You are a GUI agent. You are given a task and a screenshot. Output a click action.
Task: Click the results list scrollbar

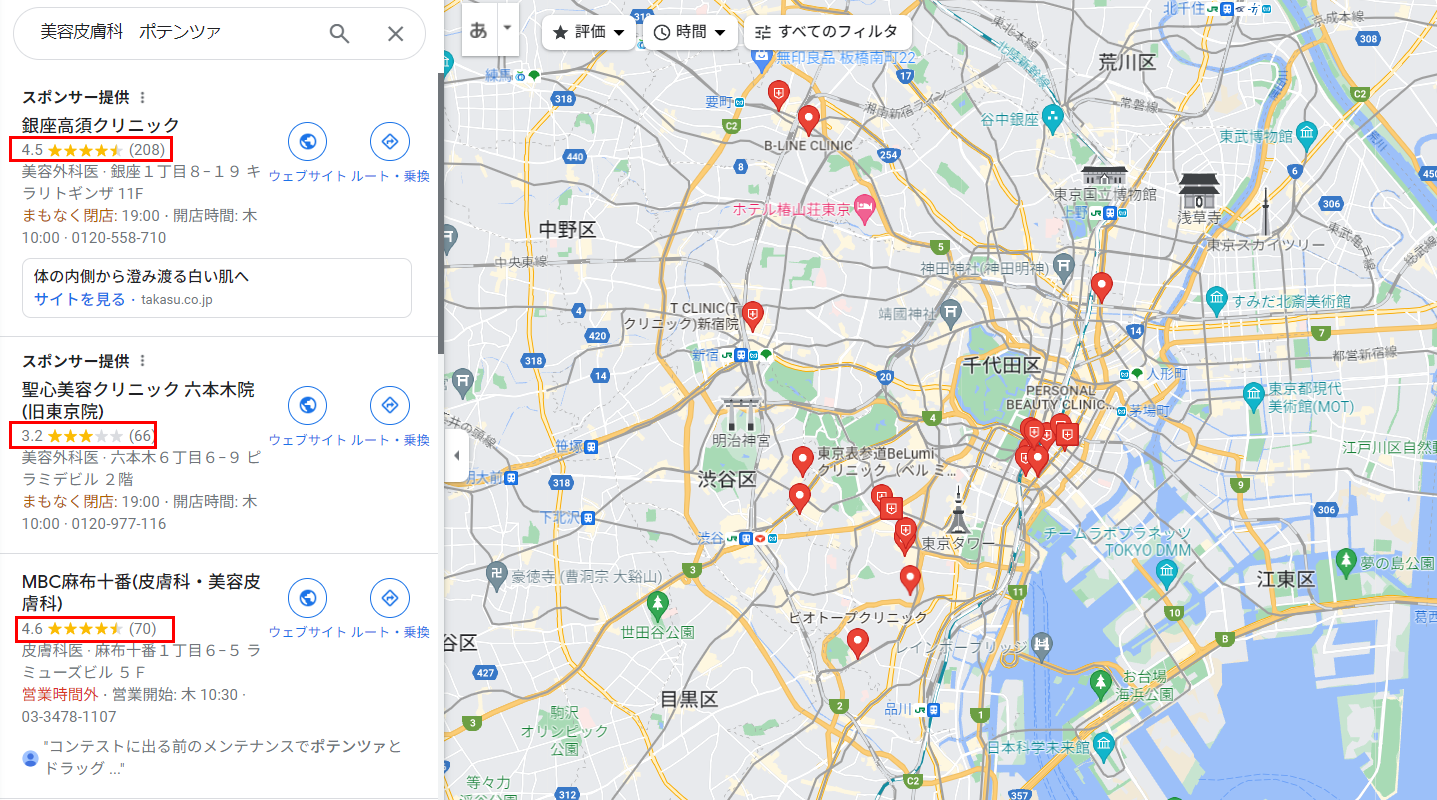[x=441, y=215]
